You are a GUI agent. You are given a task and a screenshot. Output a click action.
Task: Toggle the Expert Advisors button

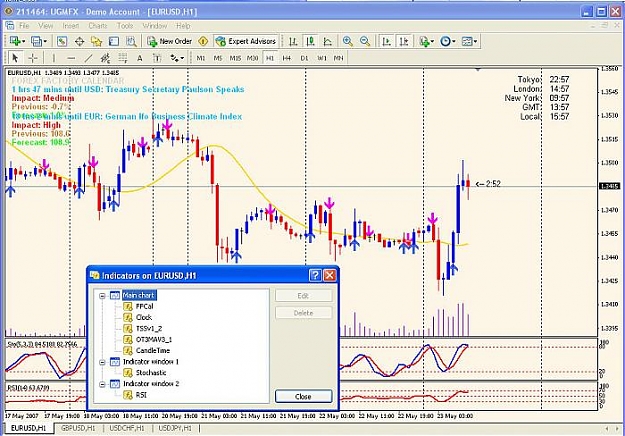[x=246, y=41]
